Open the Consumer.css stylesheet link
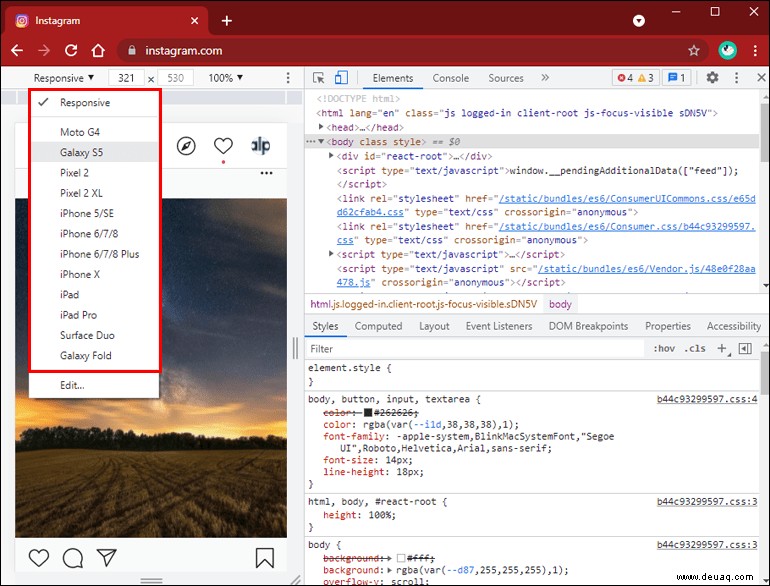Screen dimensions: 770x586 pyautogui.click(x=546, y=233)
